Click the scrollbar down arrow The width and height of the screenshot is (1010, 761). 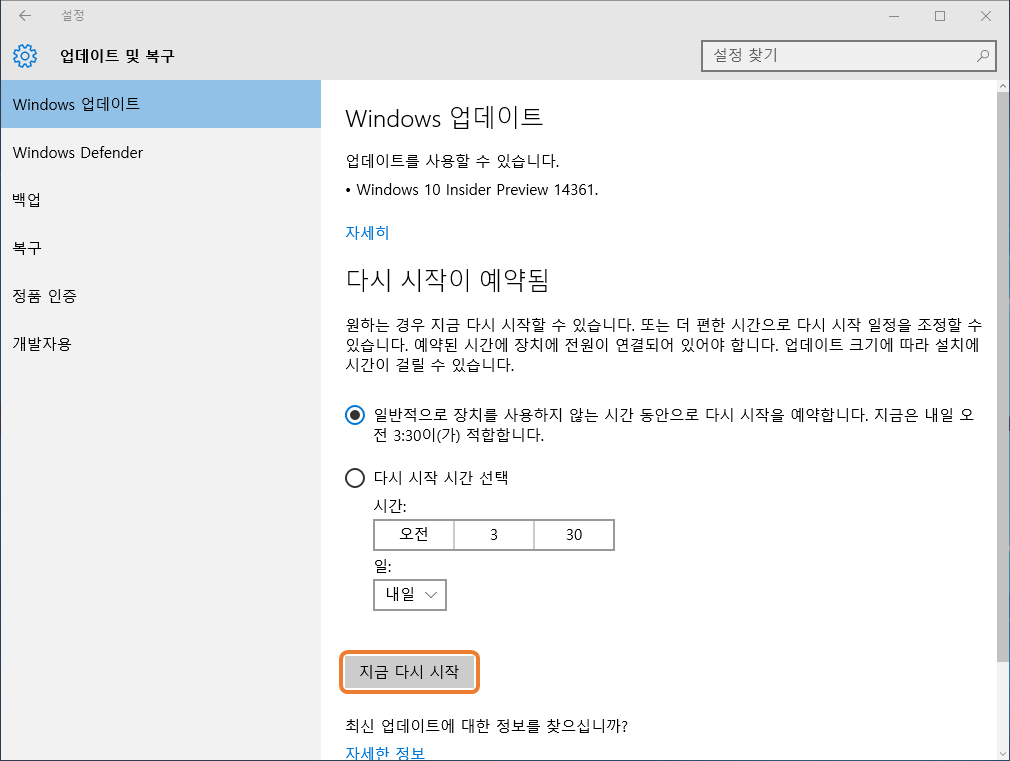coord(1002,754)
